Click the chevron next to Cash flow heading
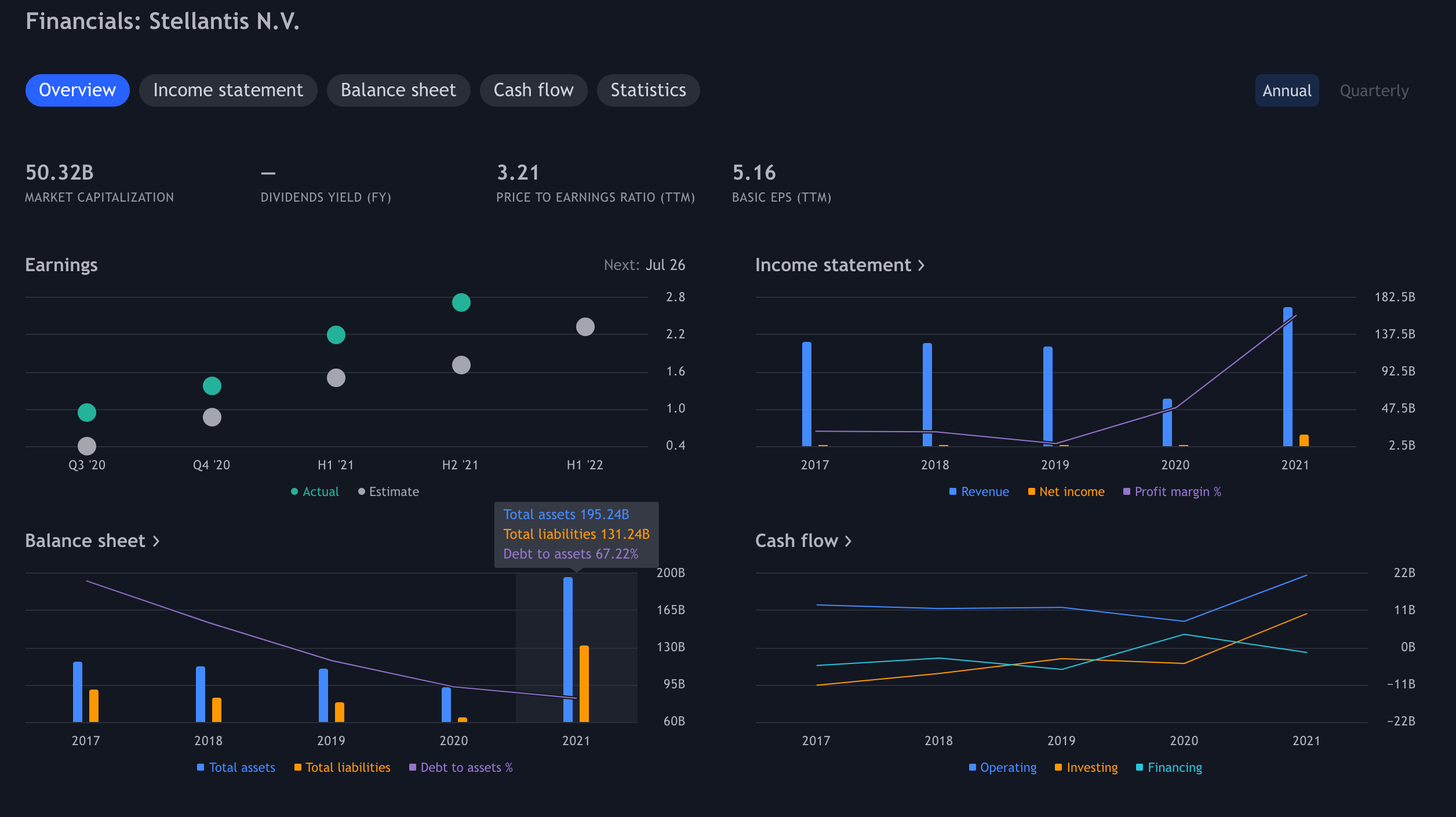The width and height of the screenshot is (1456, 817). 848,541
